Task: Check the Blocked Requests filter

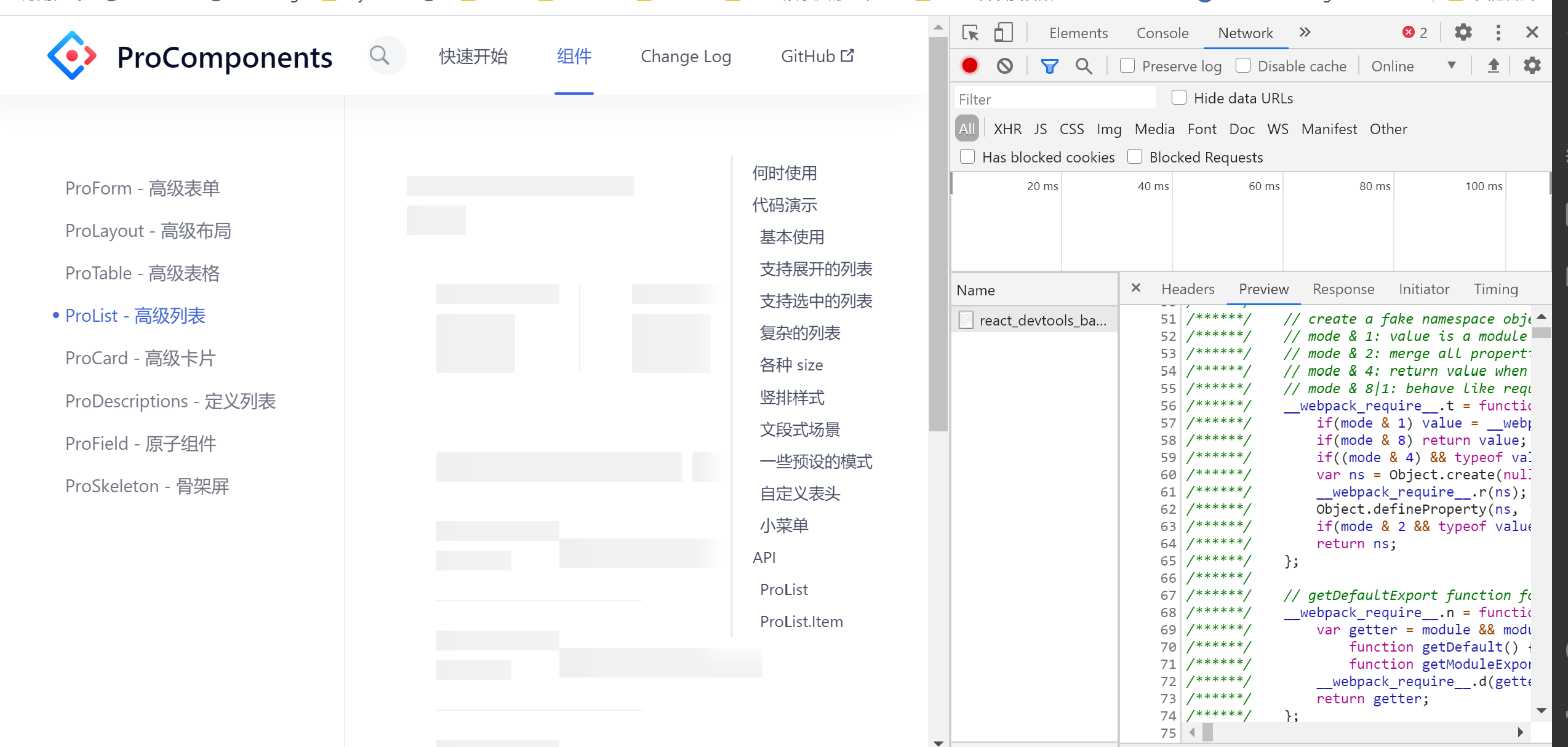Action: tap(1135, 156)
